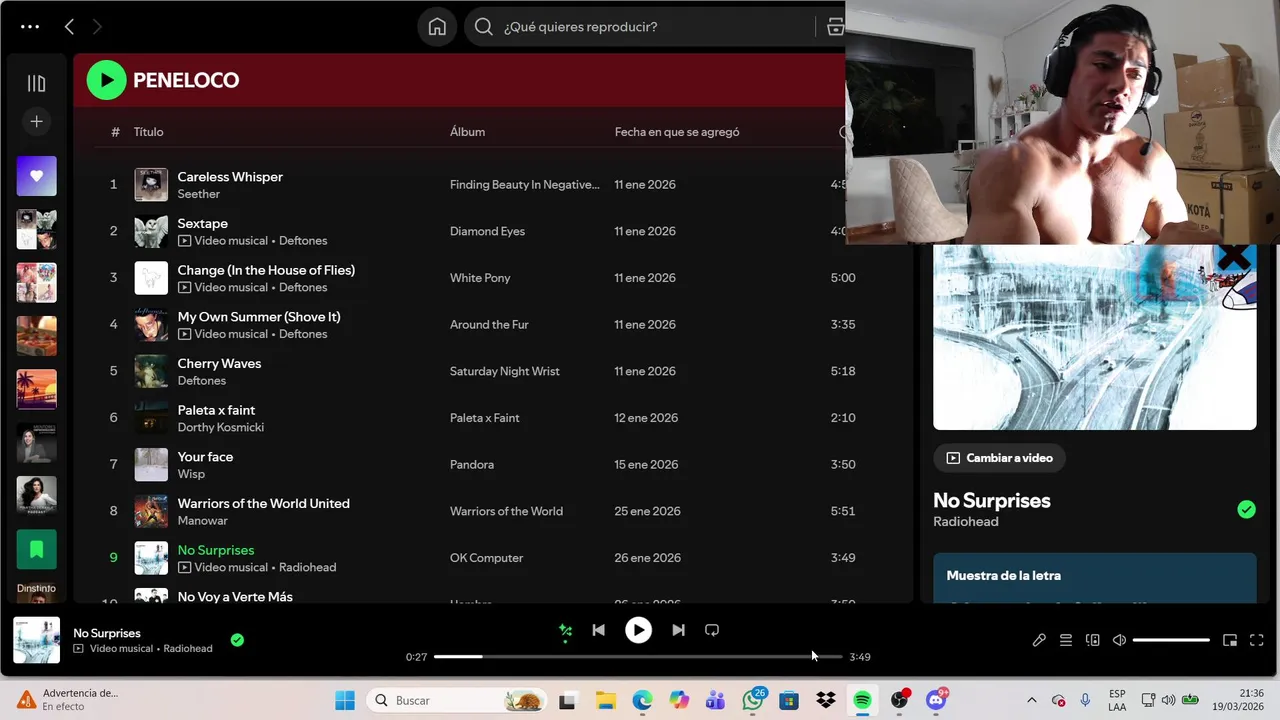Sort by Título column header

[148, 132]
